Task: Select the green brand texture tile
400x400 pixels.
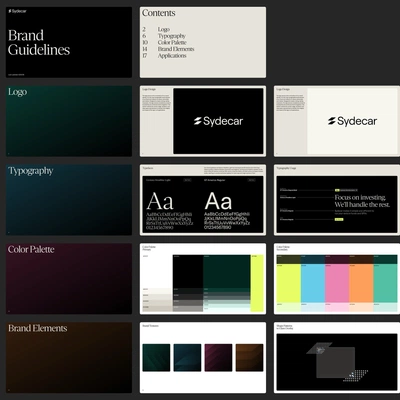Action: click(156, 358)
